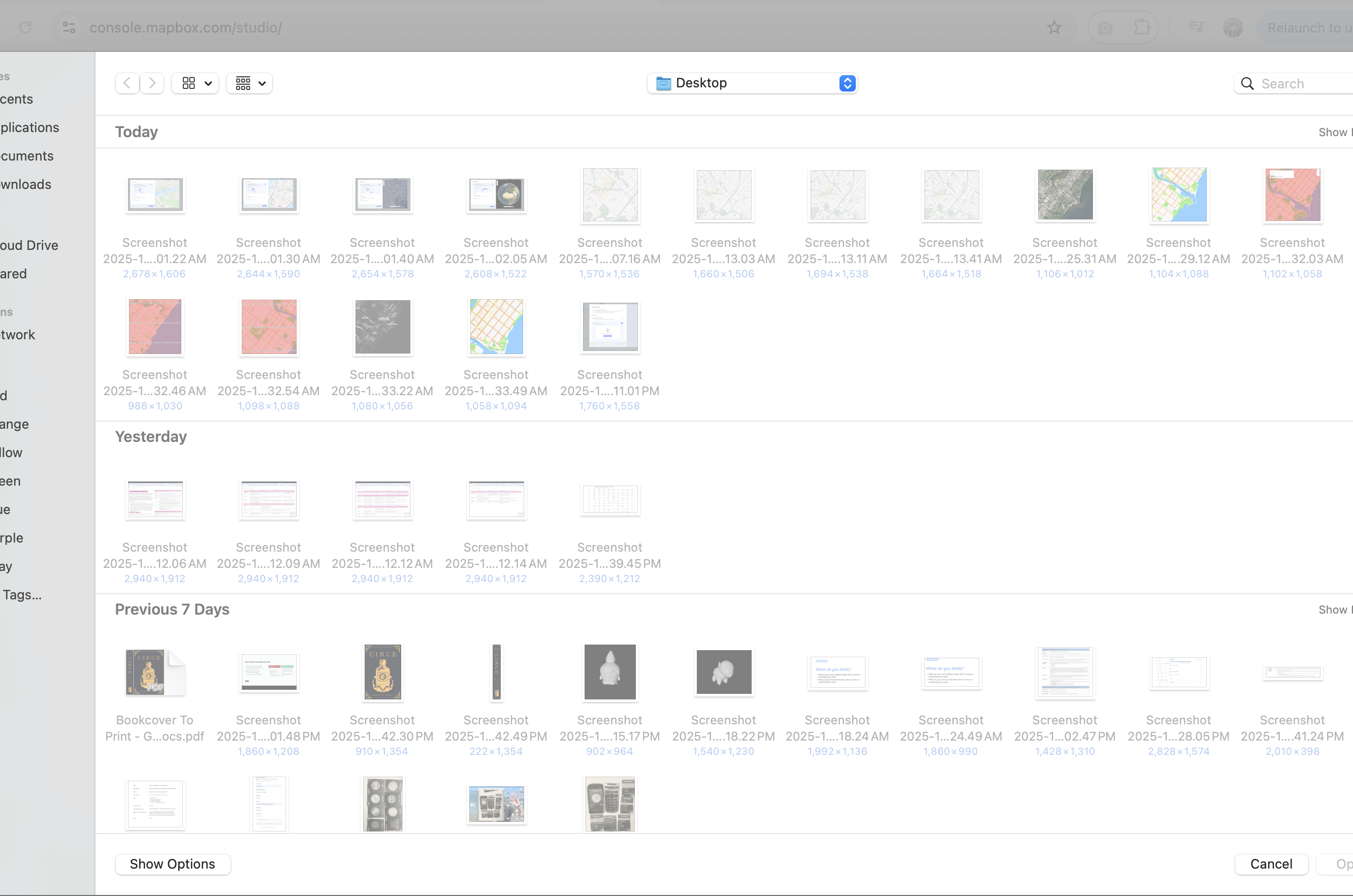Image resolution: width=1353 pixels, height=896 pixels.
Task: Open the icon view mode dropdown
Action: pos(196,83)
